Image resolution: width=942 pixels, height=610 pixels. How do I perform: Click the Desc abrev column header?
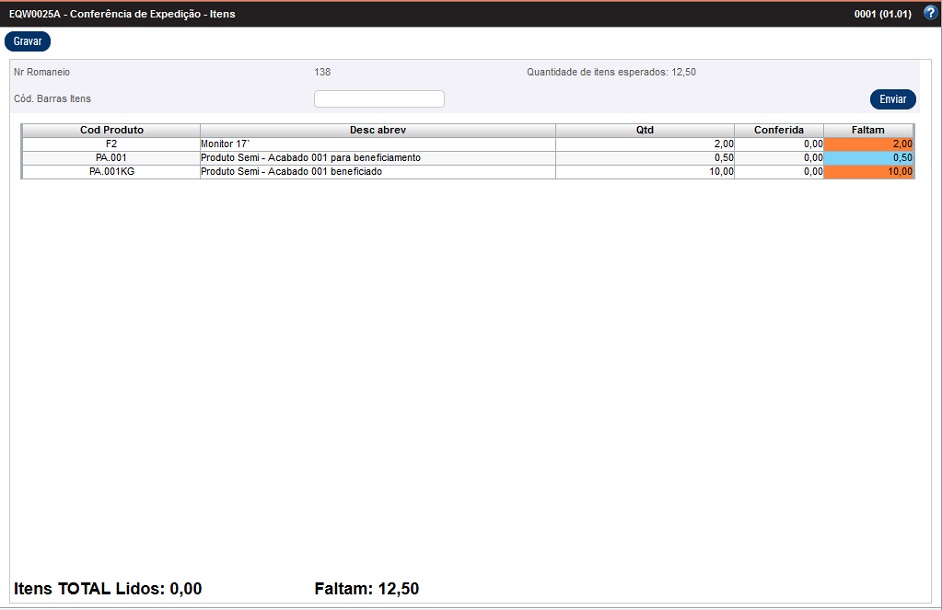pos(377,130)
